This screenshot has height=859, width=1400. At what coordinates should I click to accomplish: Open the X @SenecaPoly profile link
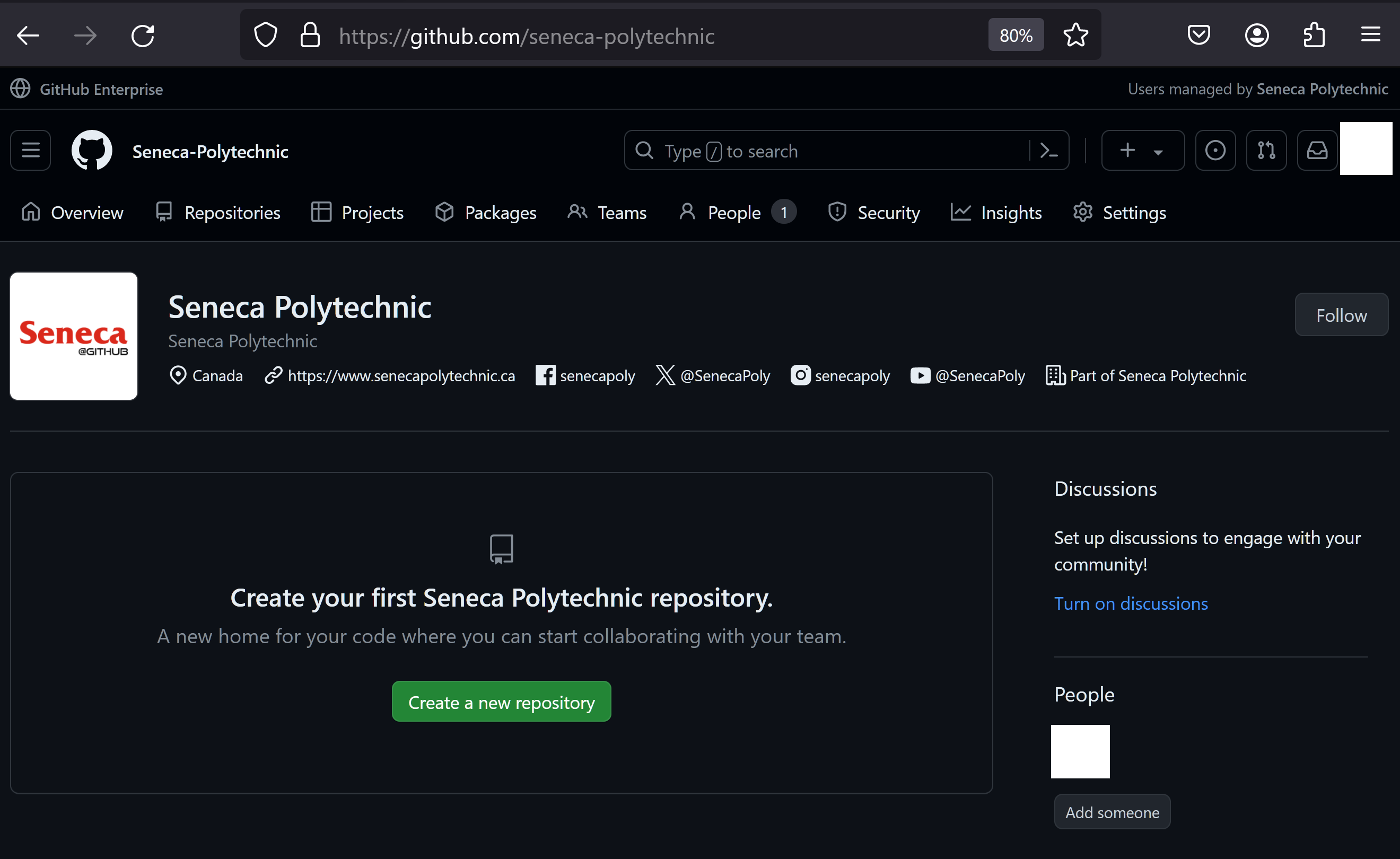pyautogui.click(x=724, y=375)
